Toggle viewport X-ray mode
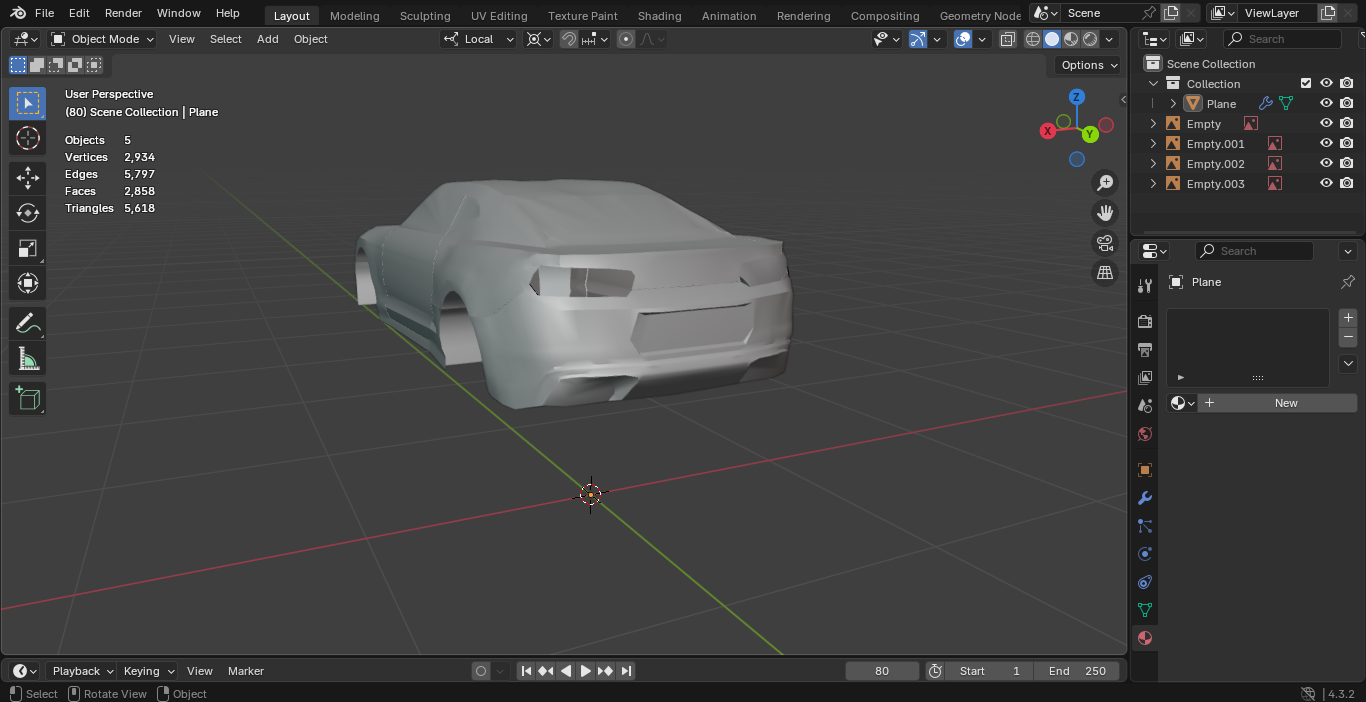This screenshot has width=1366, height=702. (1007, 39)
